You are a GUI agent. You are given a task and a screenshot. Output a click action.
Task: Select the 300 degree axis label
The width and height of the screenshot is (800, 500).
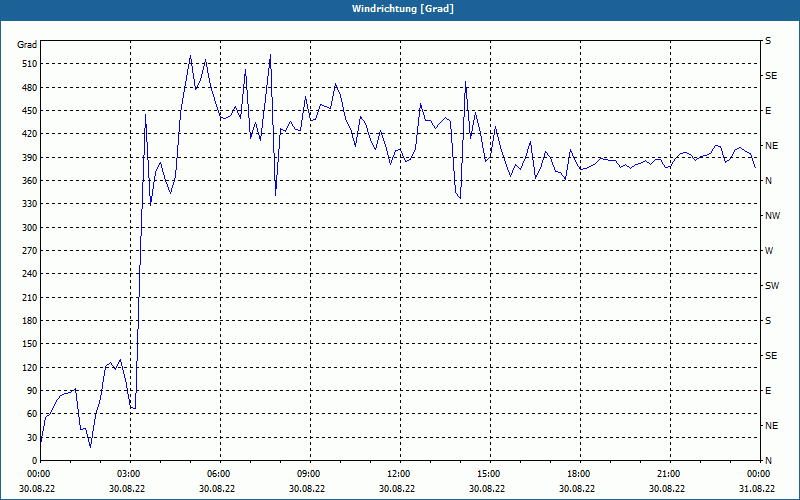point(30,228)
